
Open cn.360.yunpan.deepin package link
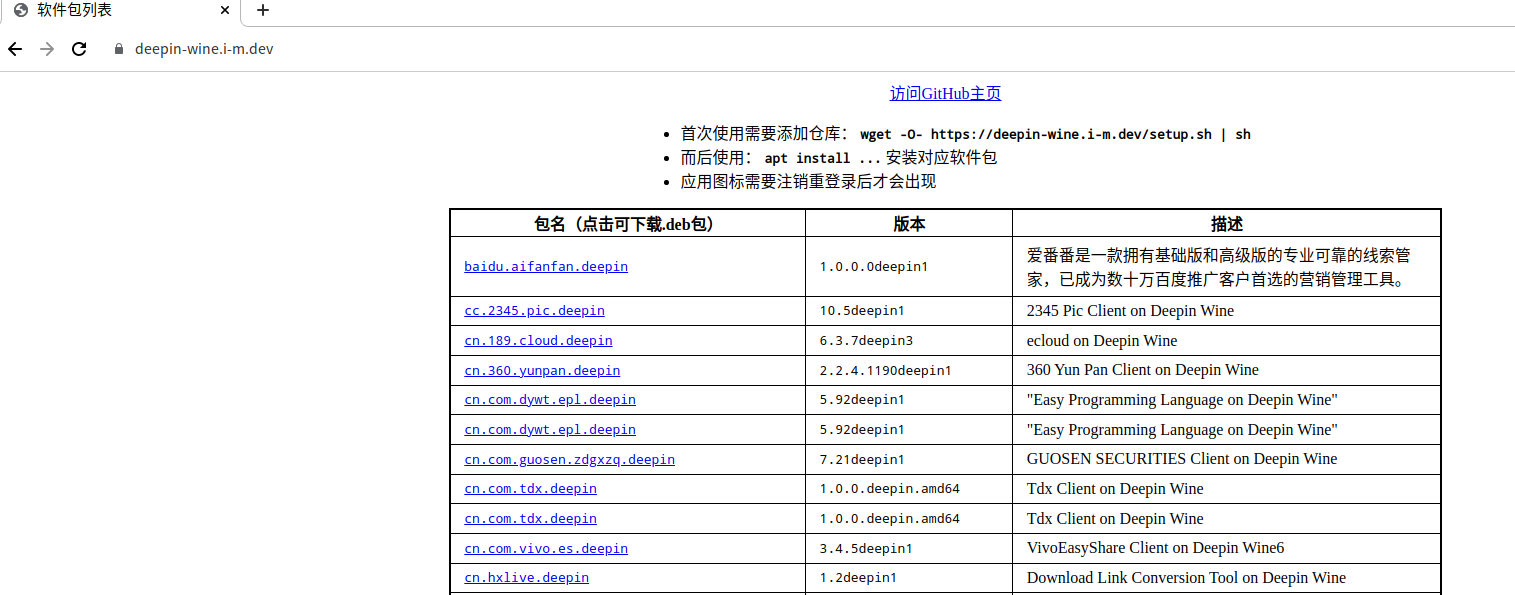542,371
